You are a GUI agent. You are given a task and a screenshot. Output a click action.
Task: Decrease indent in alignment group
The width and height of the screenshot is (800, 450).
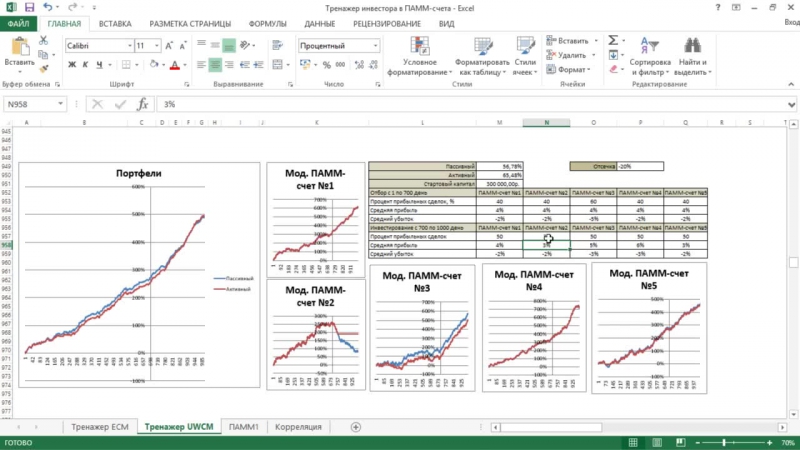point(245,65)
